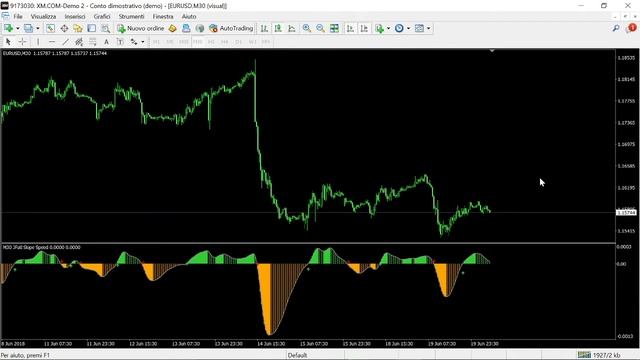Select the M30 timeframe button

click(x=198, y=42)
